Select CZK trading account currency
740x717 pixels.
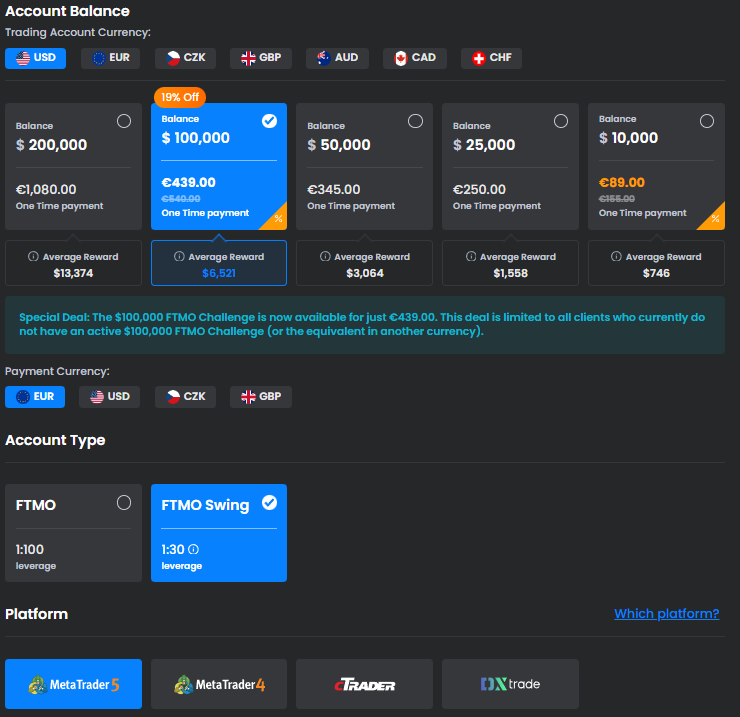pos(185,58)
